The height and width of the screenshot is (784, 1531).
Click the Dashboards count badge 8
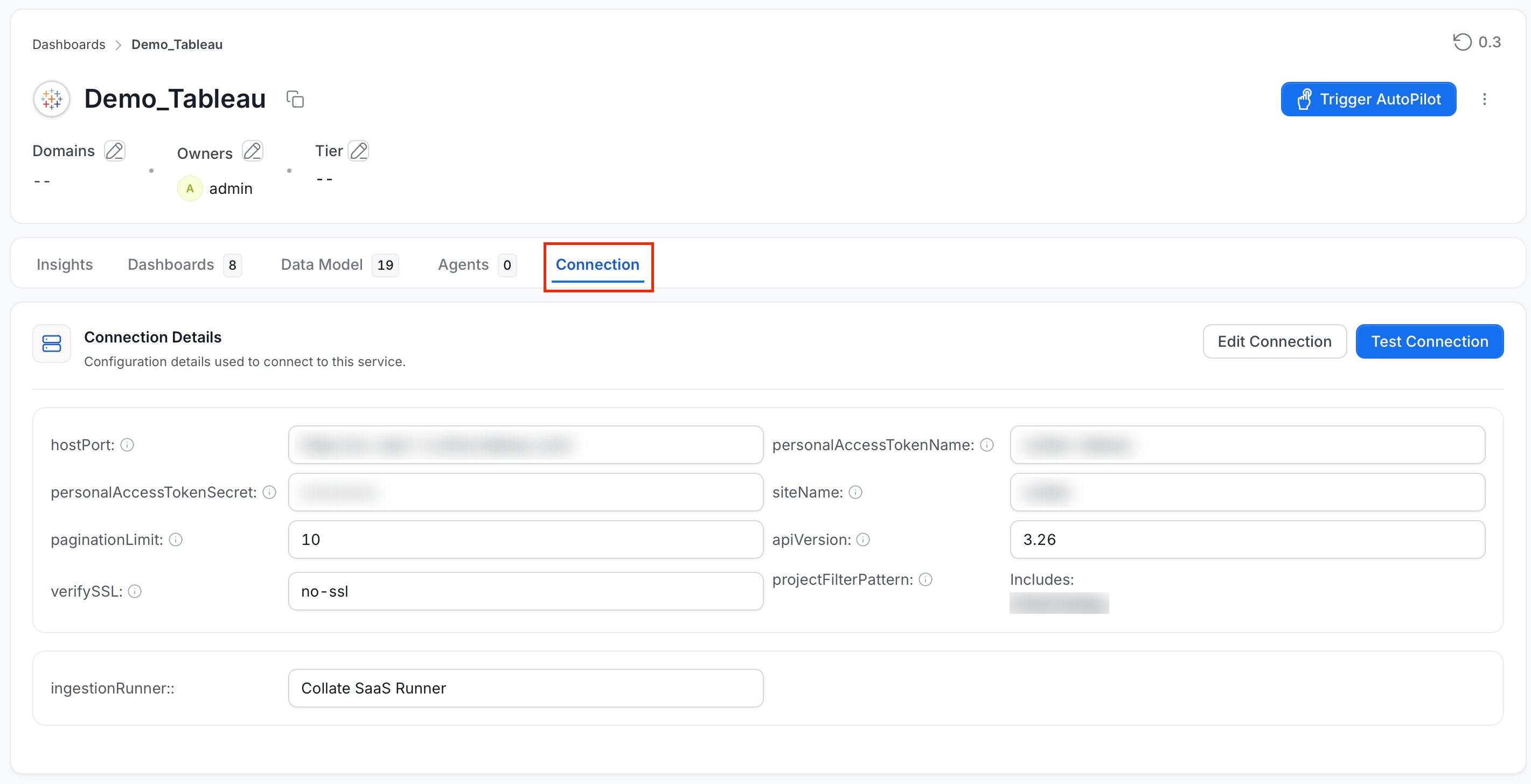pos(232,265)
